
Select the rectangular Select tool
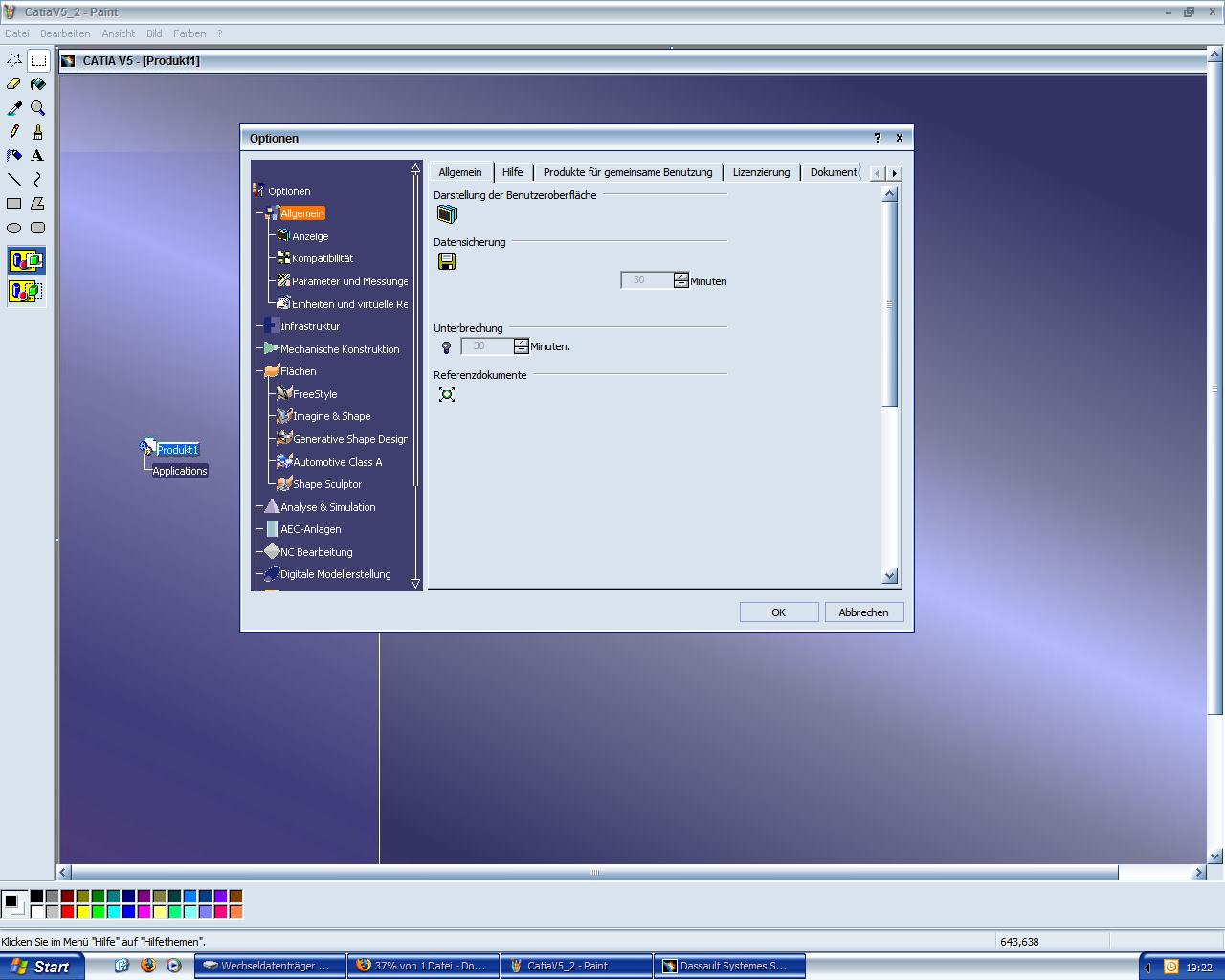pyautogui.click(x=38, y=60)
